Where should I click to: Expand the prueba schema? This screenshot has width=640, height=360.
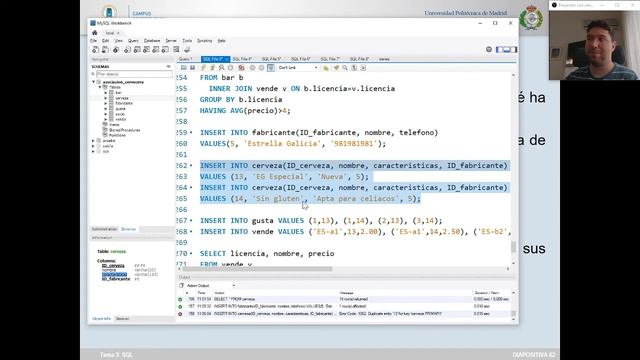[93, 140]
